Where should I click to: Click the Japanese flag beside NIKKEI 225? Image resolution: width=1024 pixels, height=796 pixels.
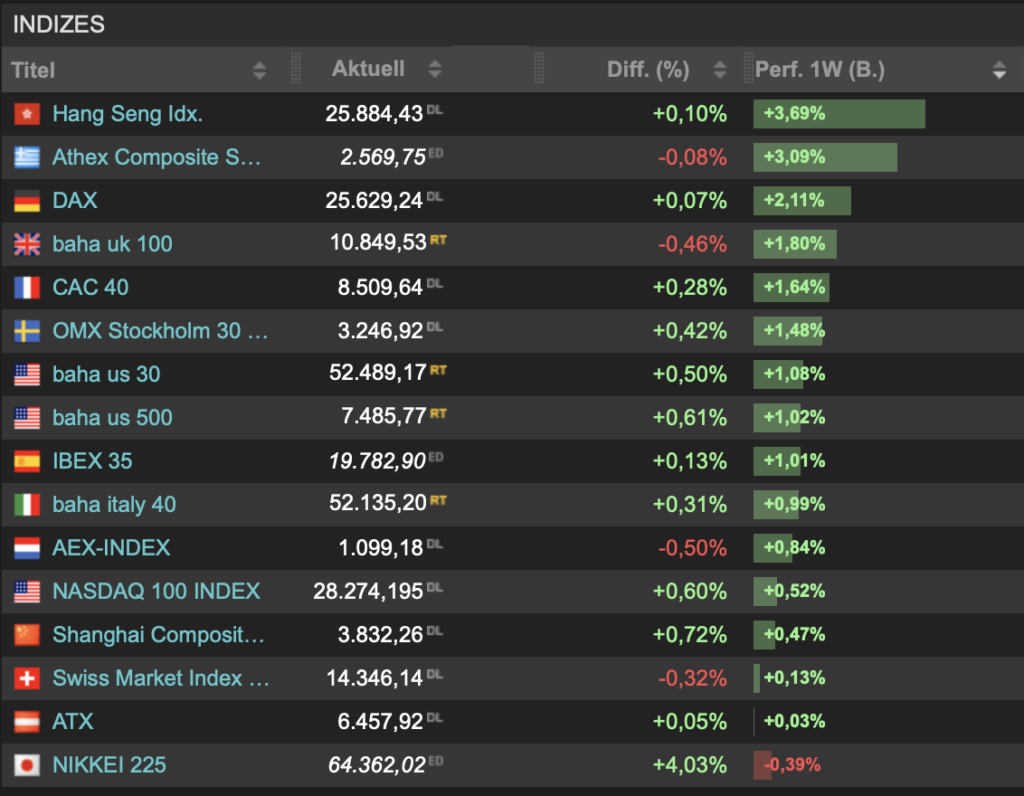click(27, 765)
